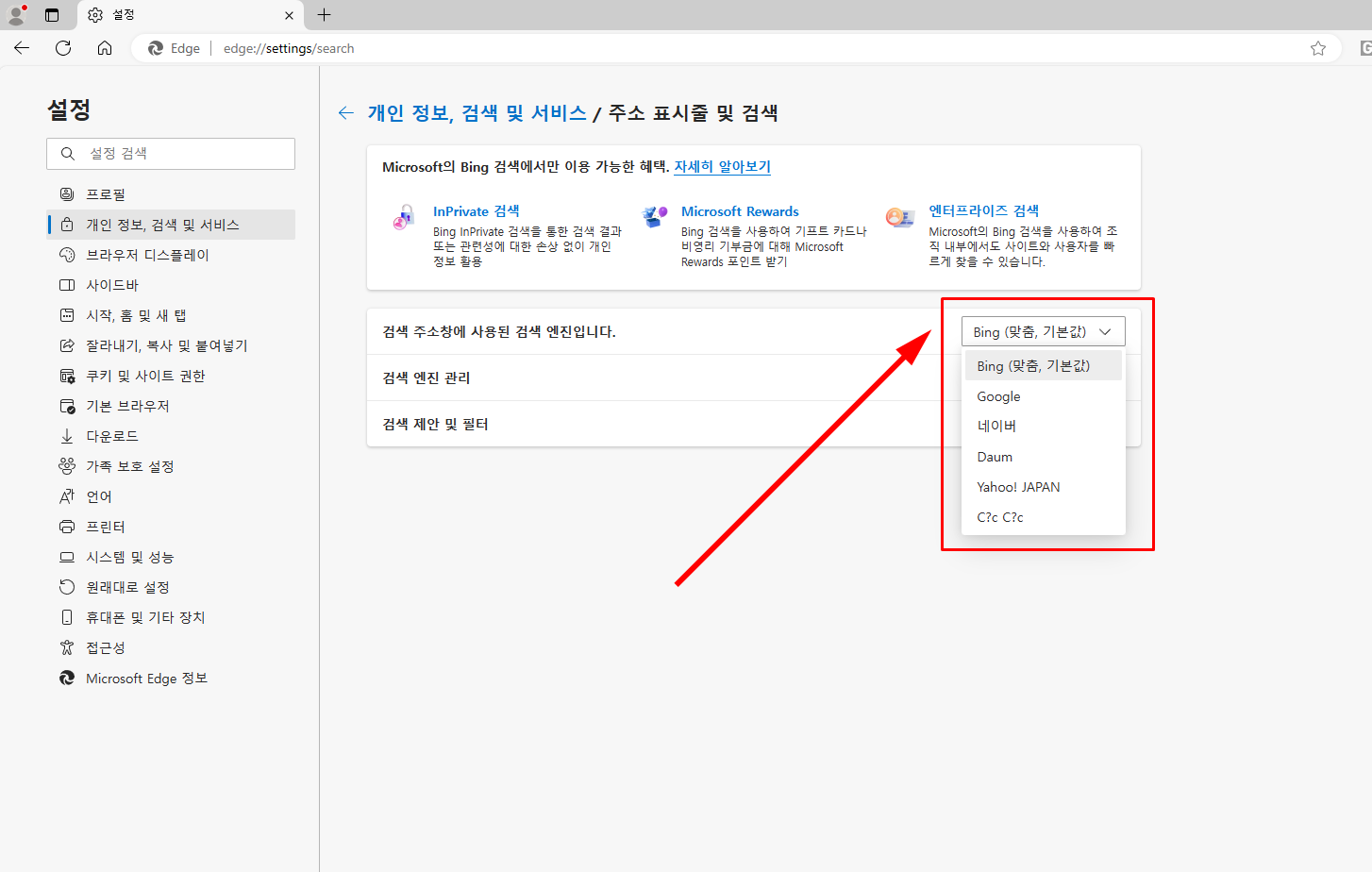Add this page to favorites star icon
Viewport: 1372px width, 872px height.
(x=1318, y=48)
